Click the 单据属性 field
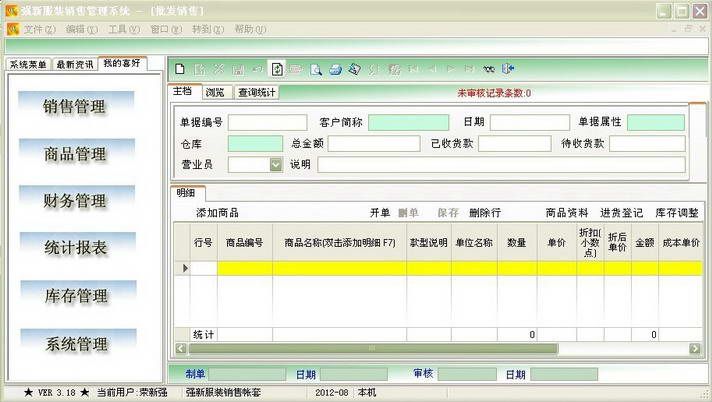The height and width of the screenshot is (402, 712). [x=656, y=123]
